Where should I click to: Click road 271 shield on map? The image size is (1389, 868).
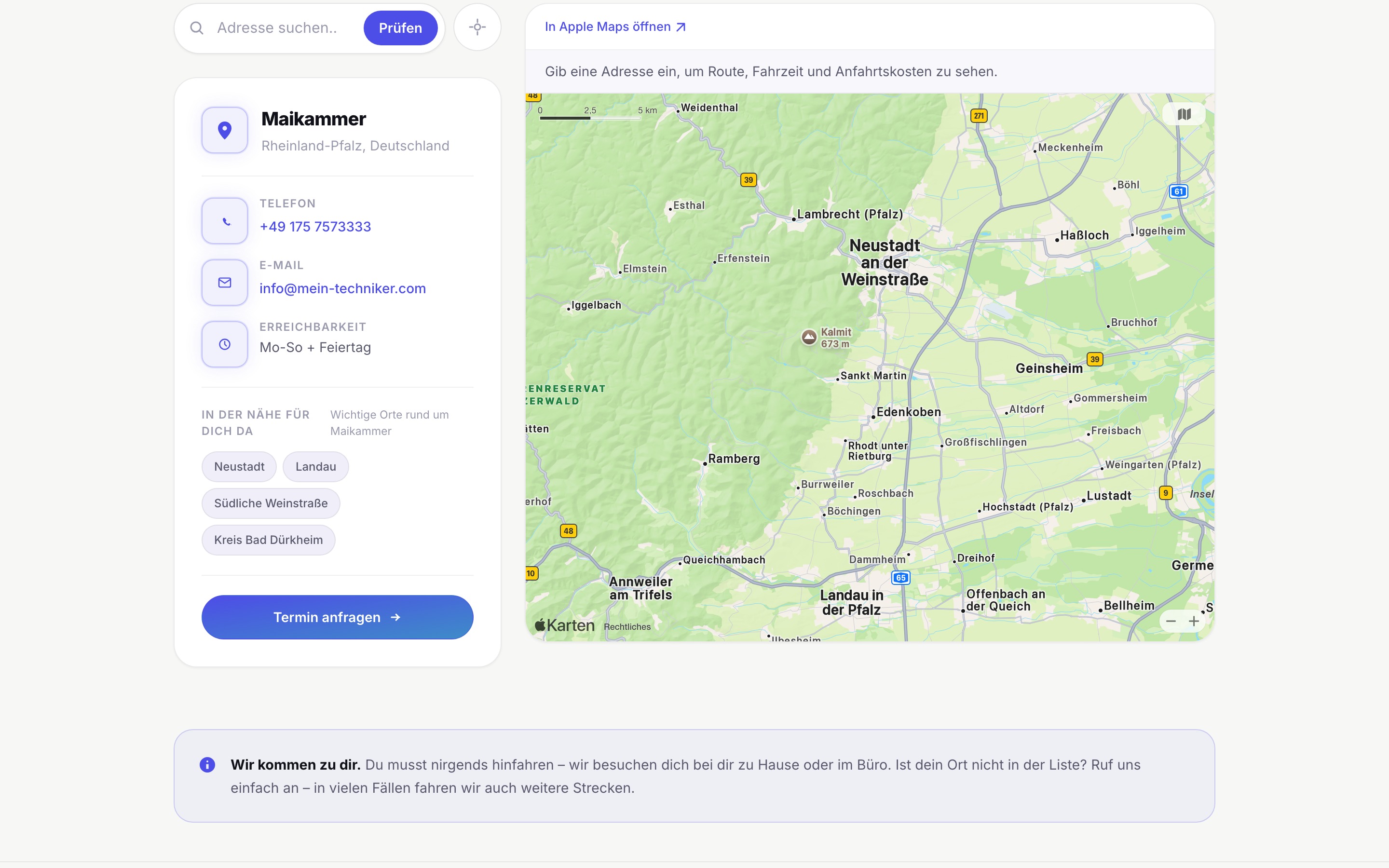(x=979, y=115)
